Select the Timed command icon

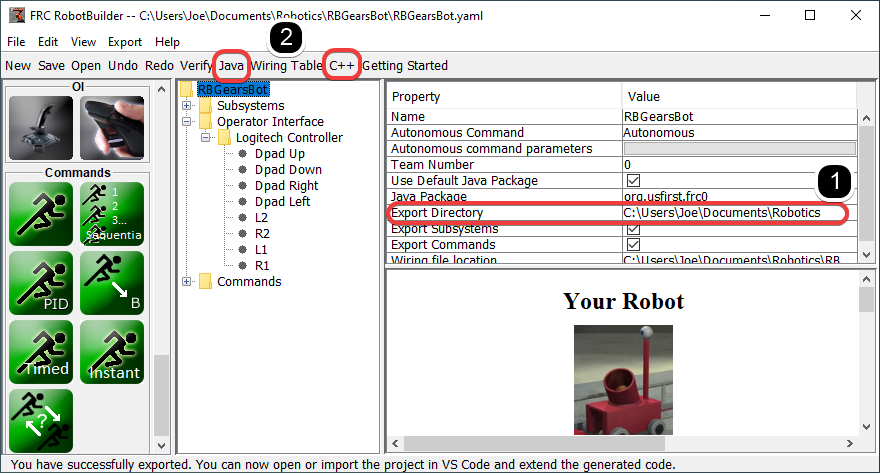[x=41, y=352]
